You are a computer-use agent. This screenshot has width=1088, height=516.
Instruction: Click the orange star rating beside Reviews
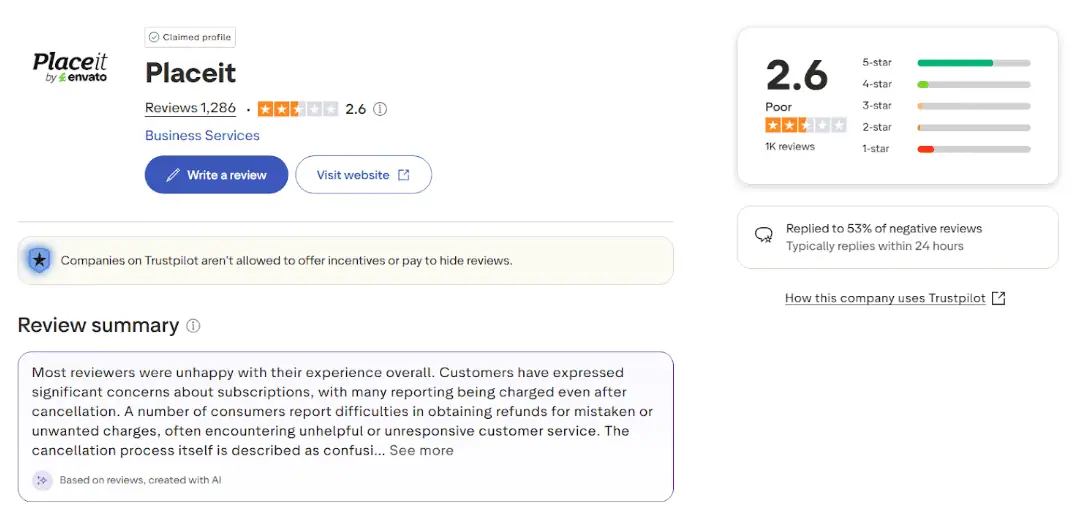[297, 109]
